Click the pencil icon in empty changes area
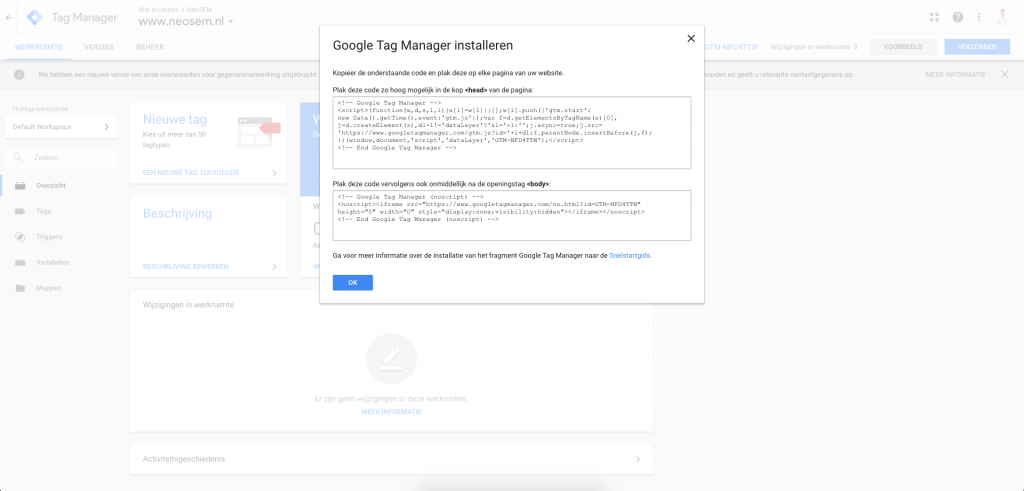 coord(391,358)
